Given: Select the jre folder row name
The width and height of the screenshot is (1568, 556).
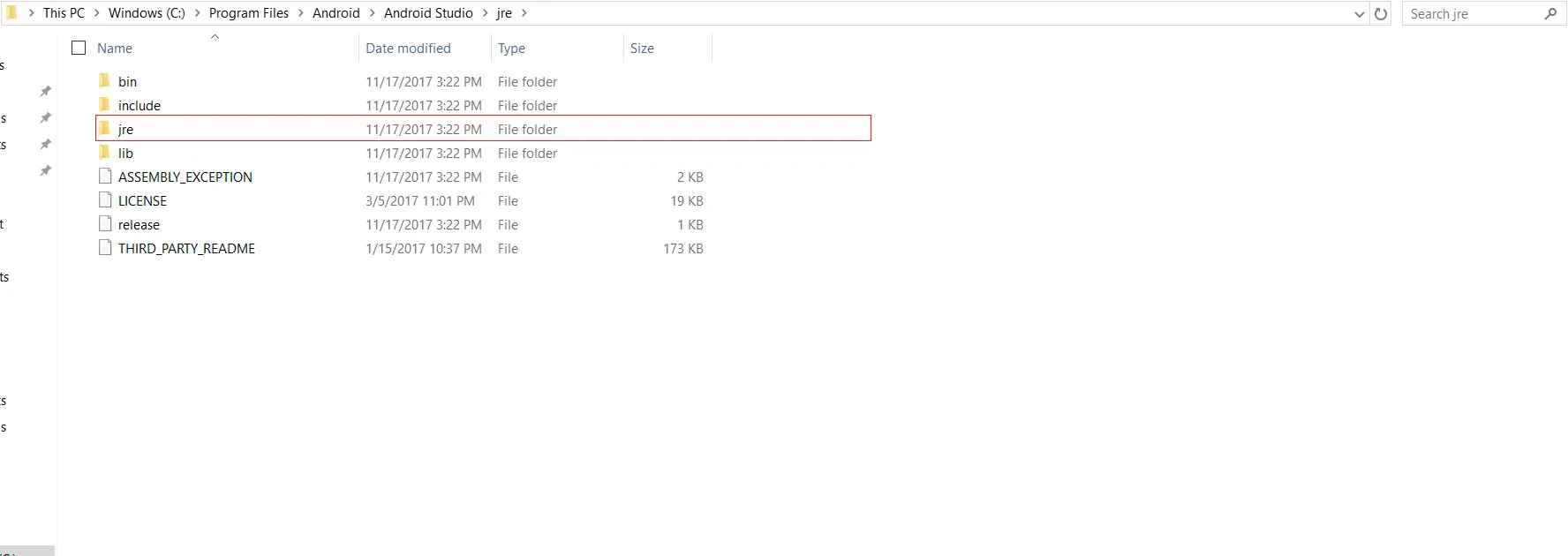Looking at the screenshot, I should tap(125, 130).
